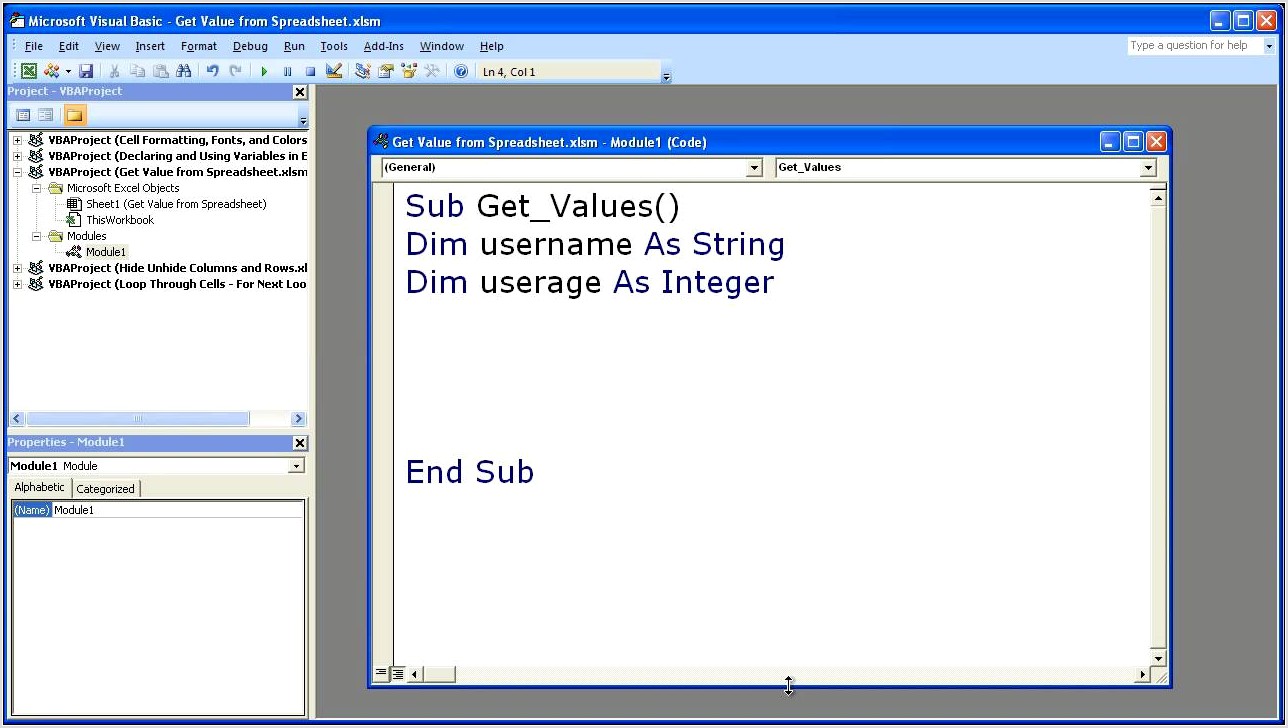
Task: Open the Get_Values procedure dropdown
Action: point(1148,168)
